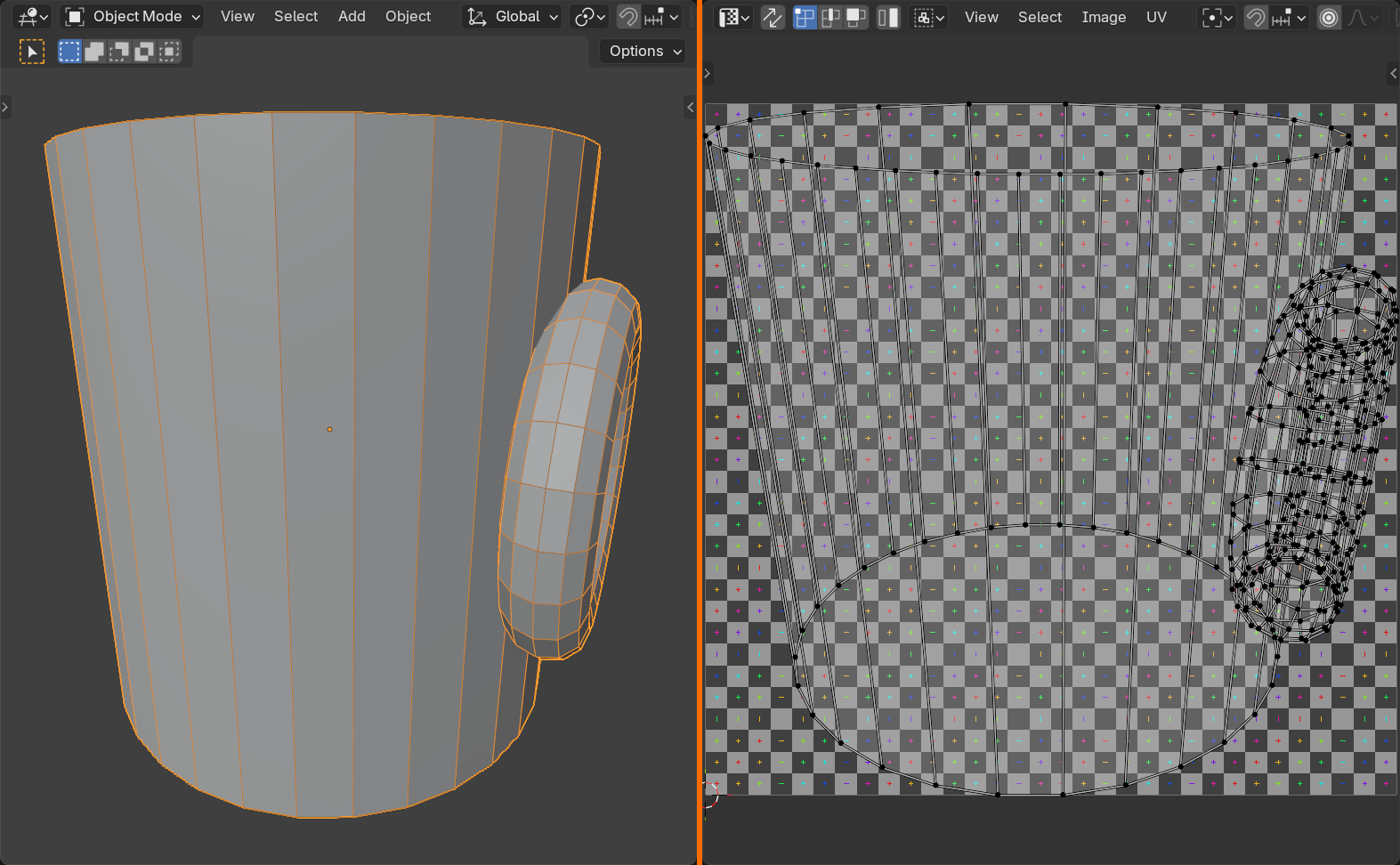This screenshot has height=865, width=1400.
Task: Open the View menu in UV editor
Action: click(981, 17)
